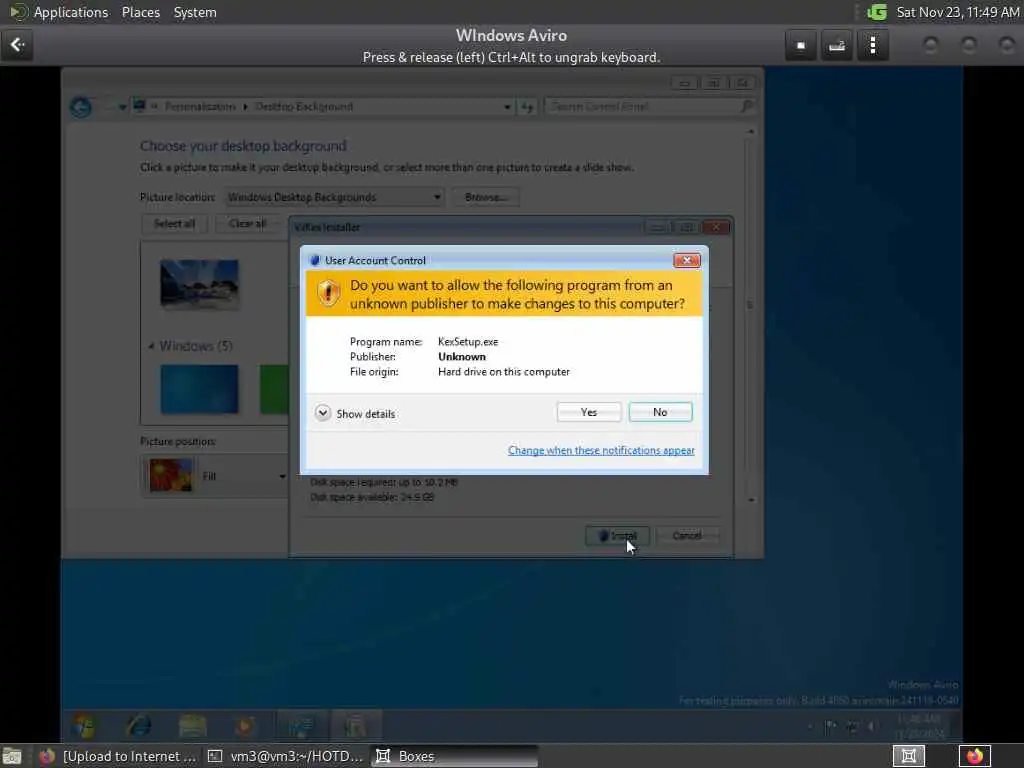
Task: Click the Install button in VxKex Installer
Action: [617, 536]
